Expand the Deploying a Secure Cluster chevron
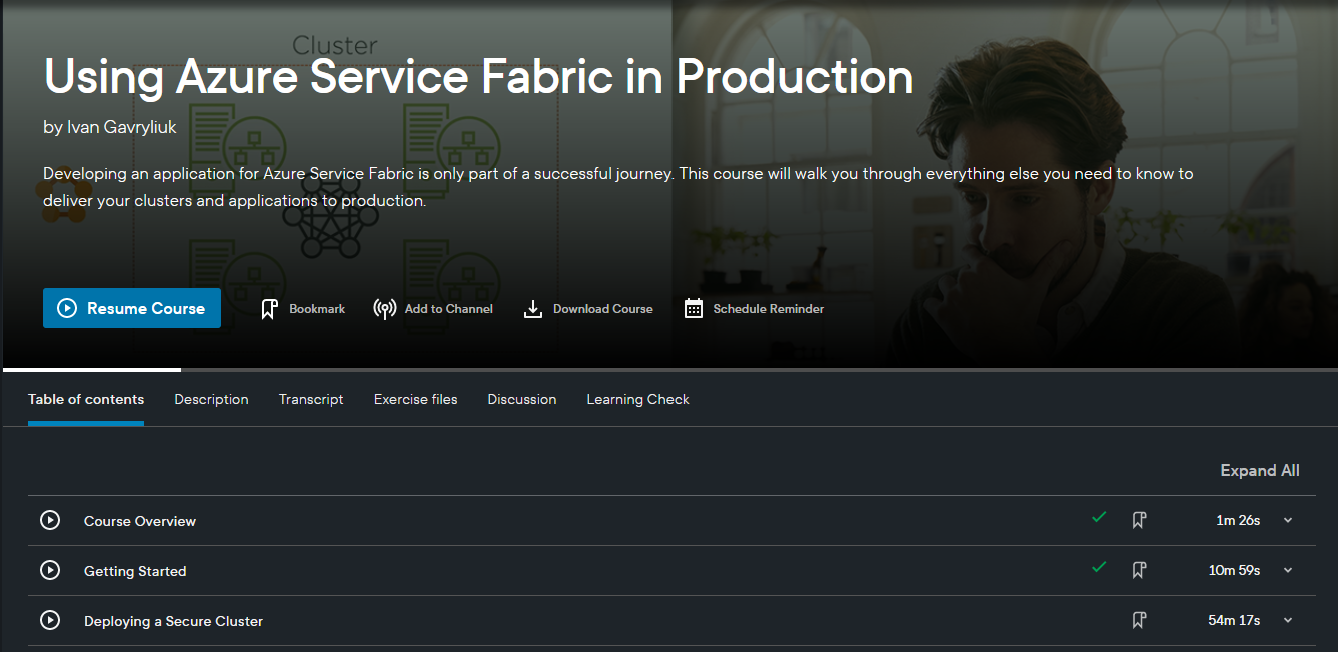Image resolution: width=1338 pixels, height=652 pixels. point(1288,620)
